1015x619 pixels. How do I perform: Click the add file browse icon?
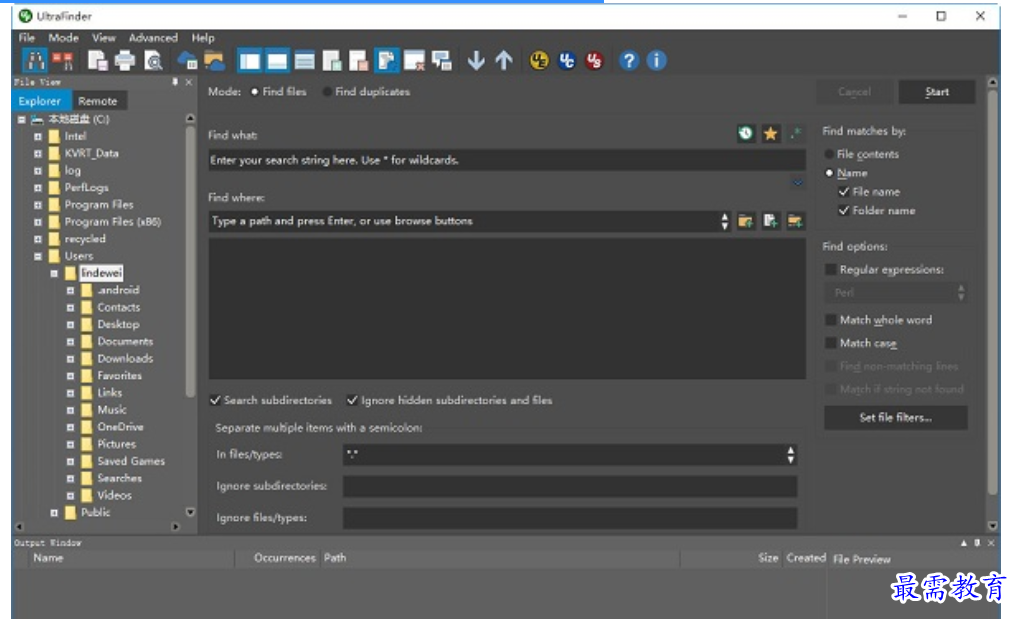(x=770, y=221)
